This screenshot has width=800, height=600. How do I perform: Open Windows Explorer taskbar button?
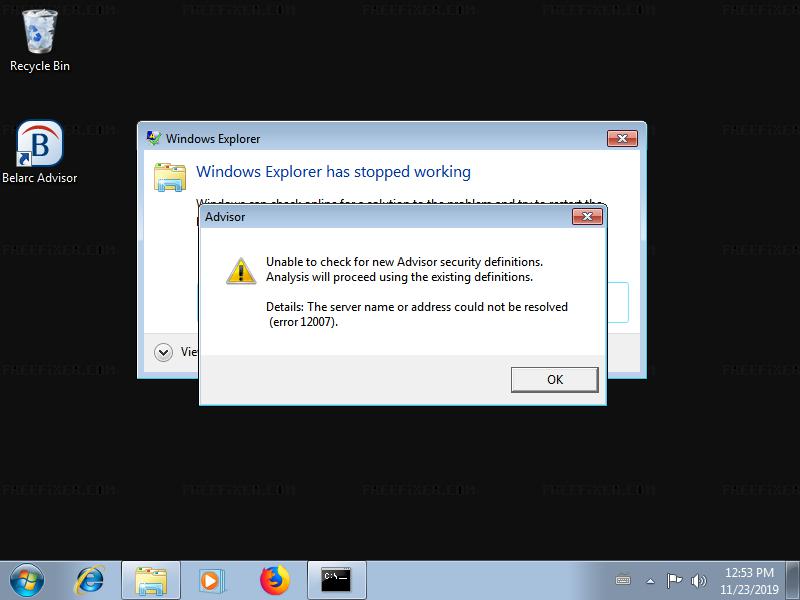tap(151, 581)
